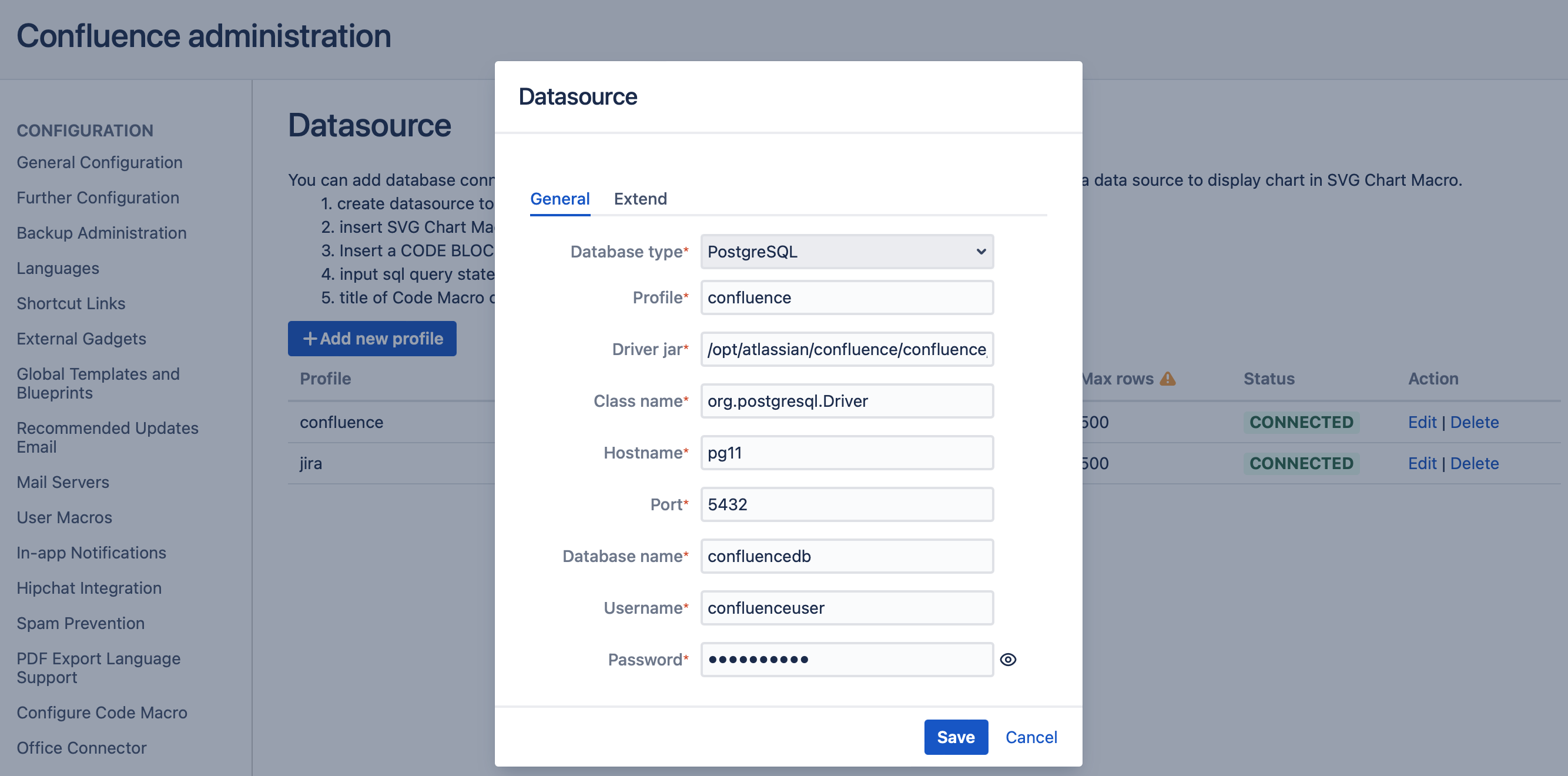The image size is (1568, 776).
Task: Open Mail Servers in sidebar
Action: 63,482
